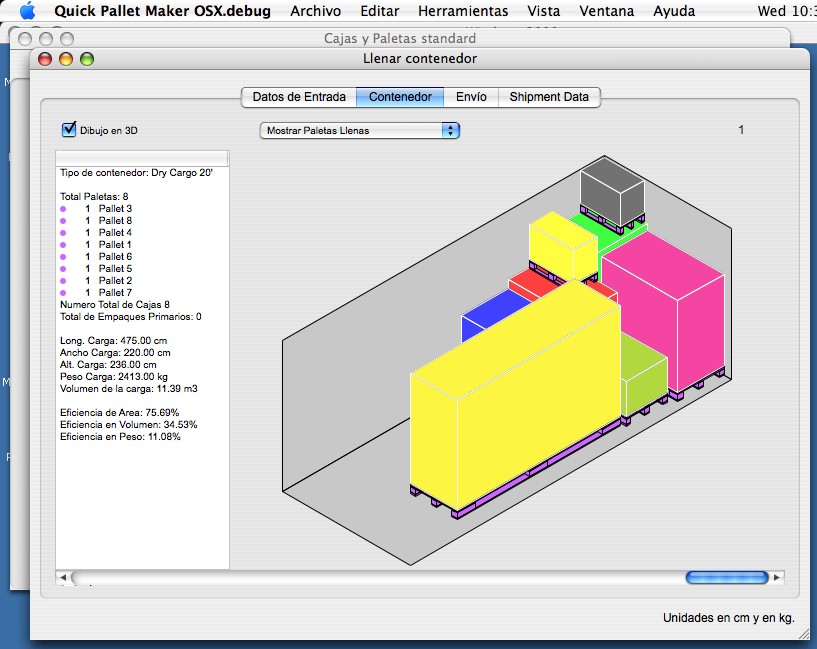
Task: Open the Shipment Data tab
Action: click(549, 97)
